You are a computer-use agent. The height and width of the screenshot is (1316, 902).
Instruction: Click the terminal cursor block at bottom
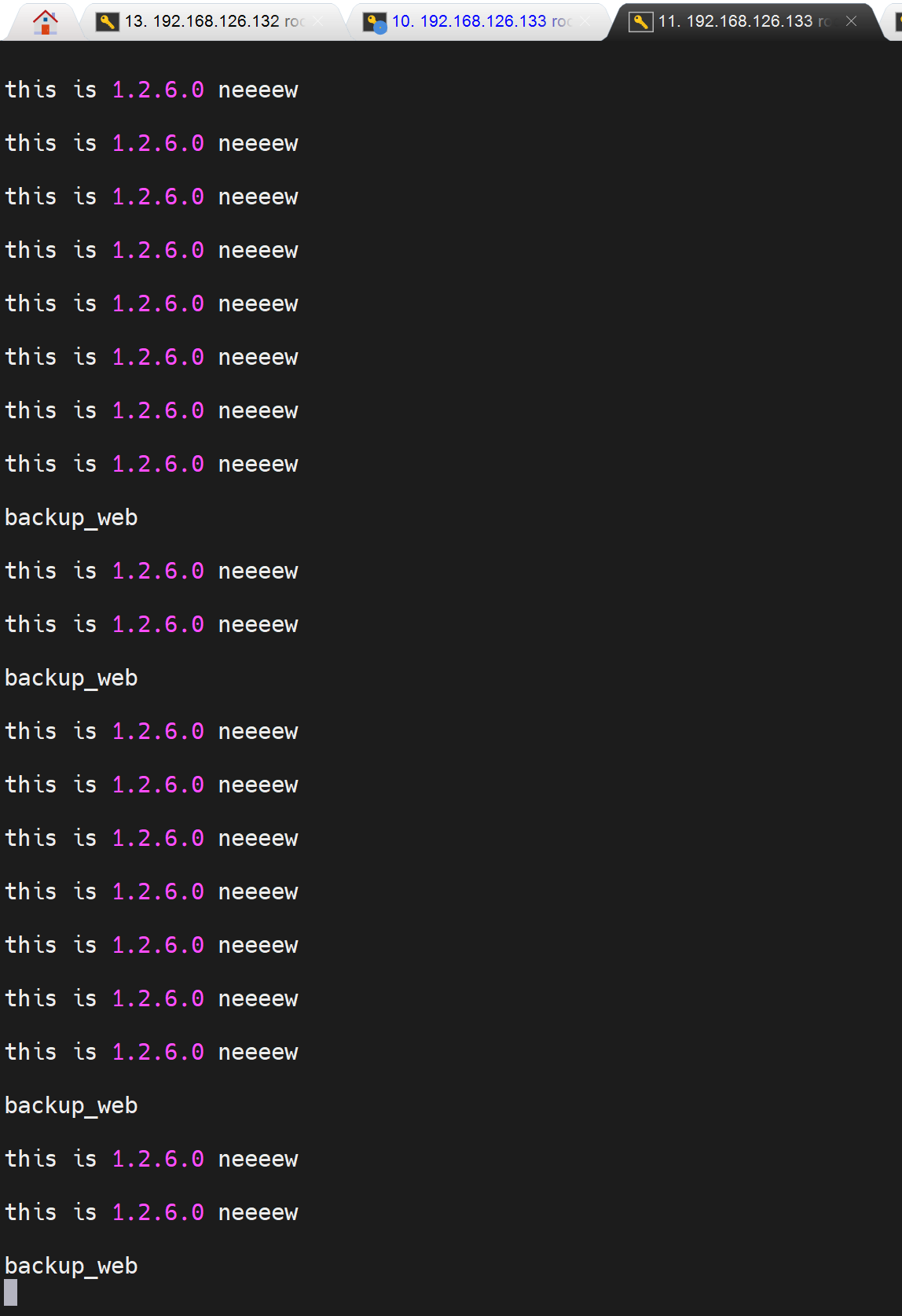tap(10, 1292)
